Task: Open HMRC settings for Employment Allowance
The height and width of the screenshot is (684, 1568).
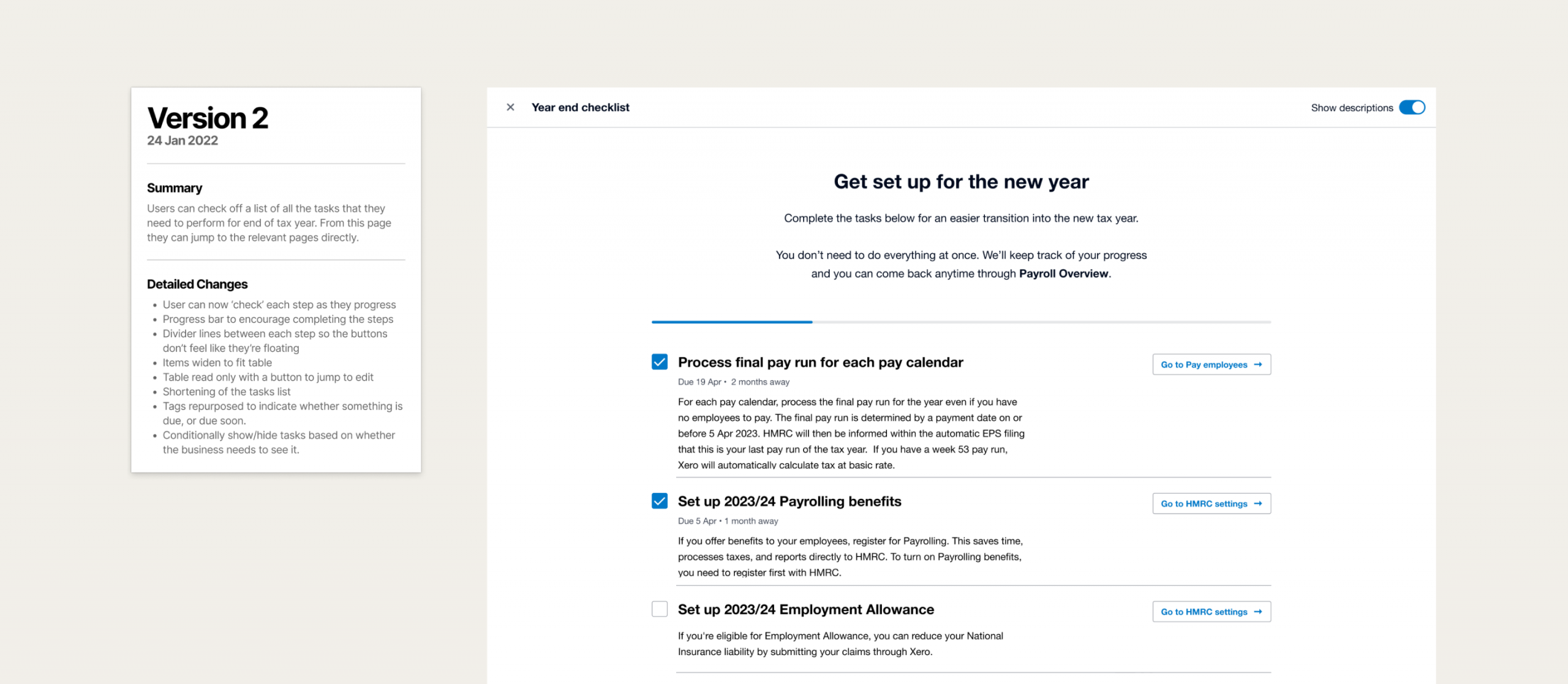Action: point(1211,612)
